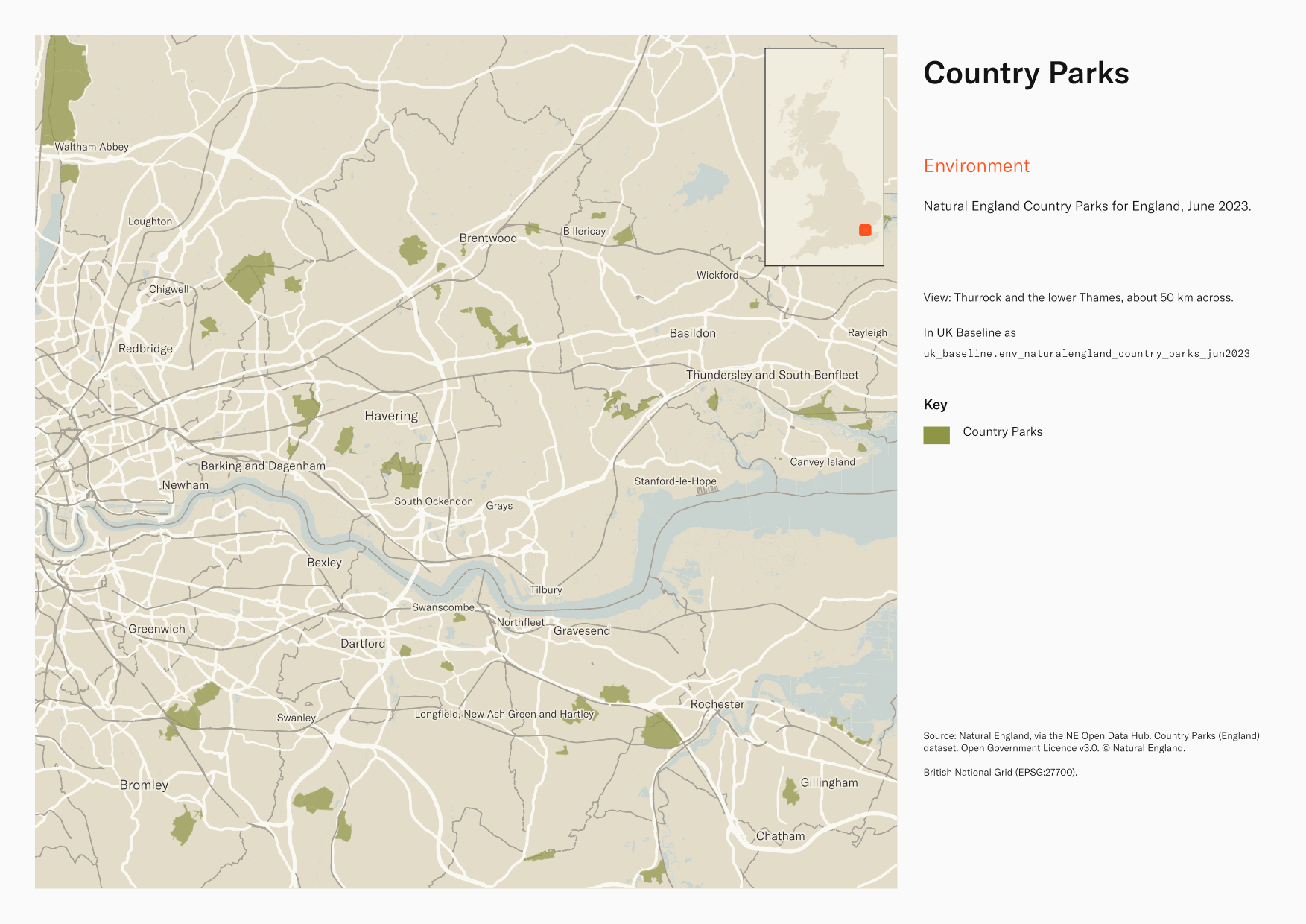Click the "British National Grid (EPSG:27700)" note
This screenshot has width=1306, height=924.
(1000, 773)
